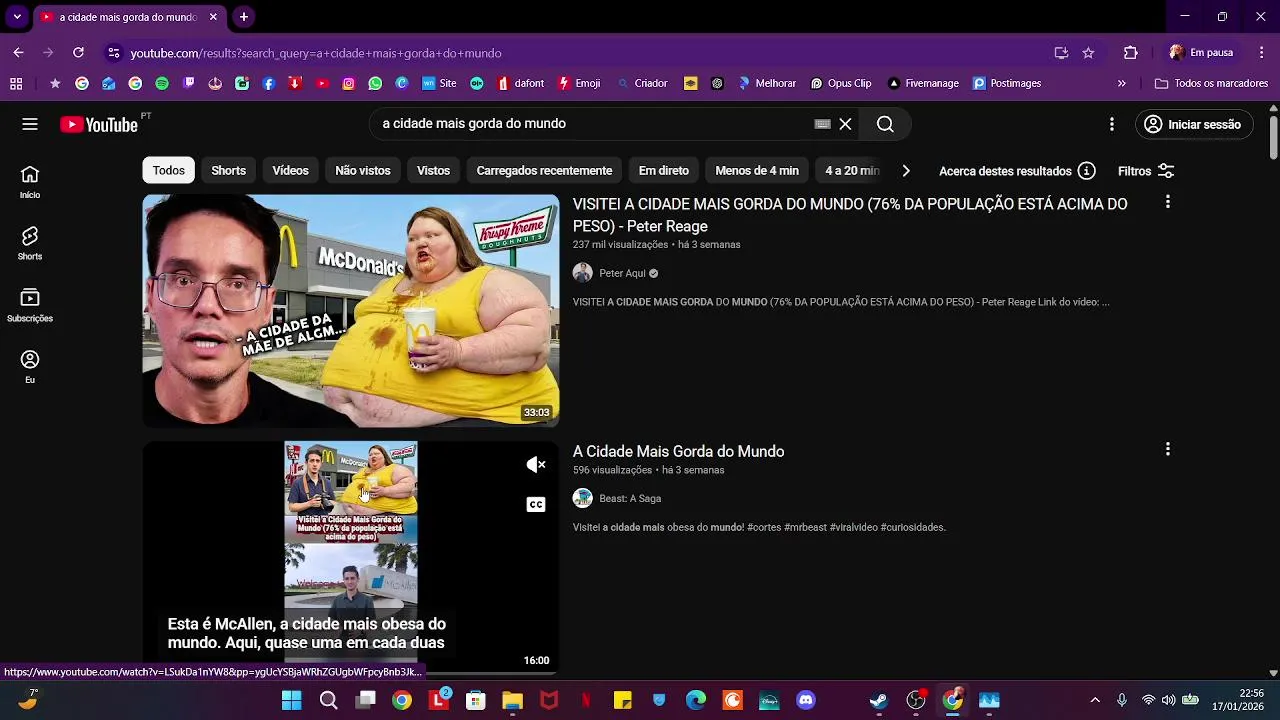Go to Início in the sidebar
1280x720 pixels.
tap(30, 182)
